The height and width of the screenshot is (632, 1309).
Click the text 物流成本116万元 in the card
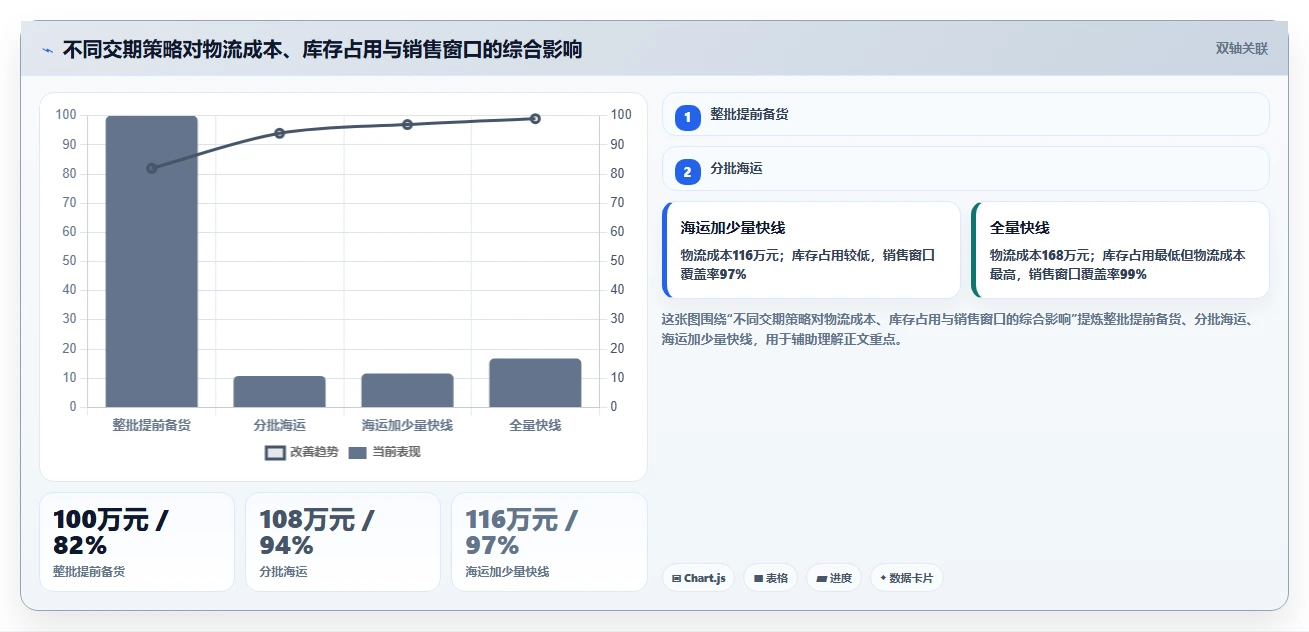tap(732, 255)
